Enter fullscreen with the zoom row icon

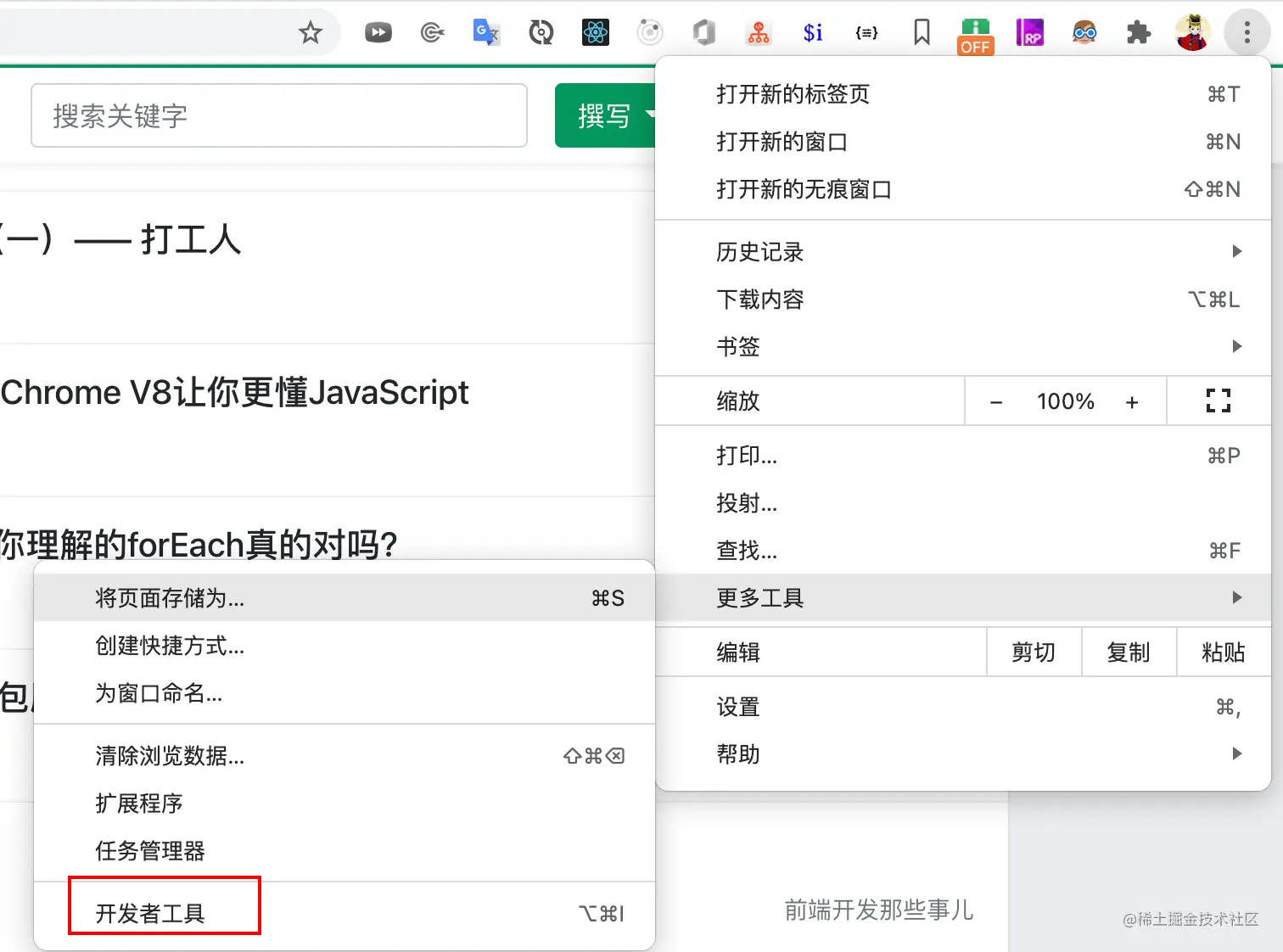pyautogui.click(x=1219, y=400)
